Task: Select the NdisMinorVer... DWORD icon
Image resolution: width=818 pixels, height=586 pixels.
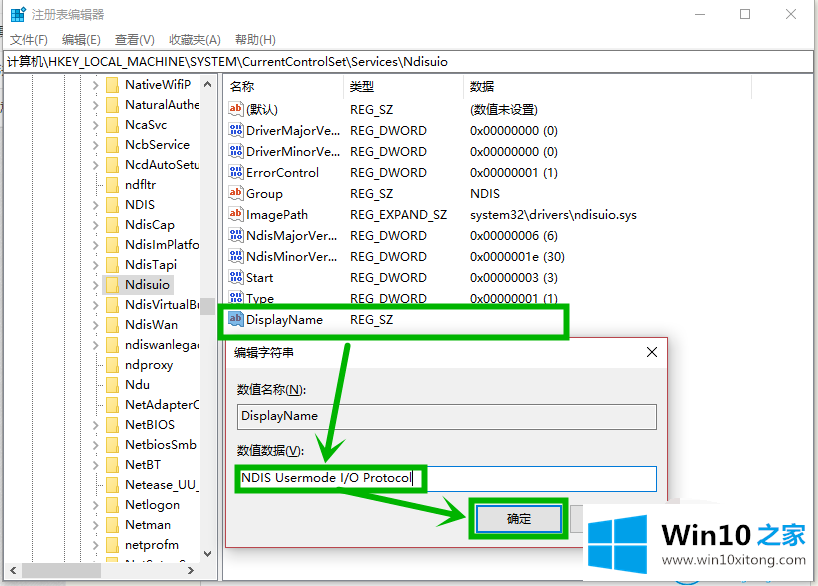Action: click(236, 256)
